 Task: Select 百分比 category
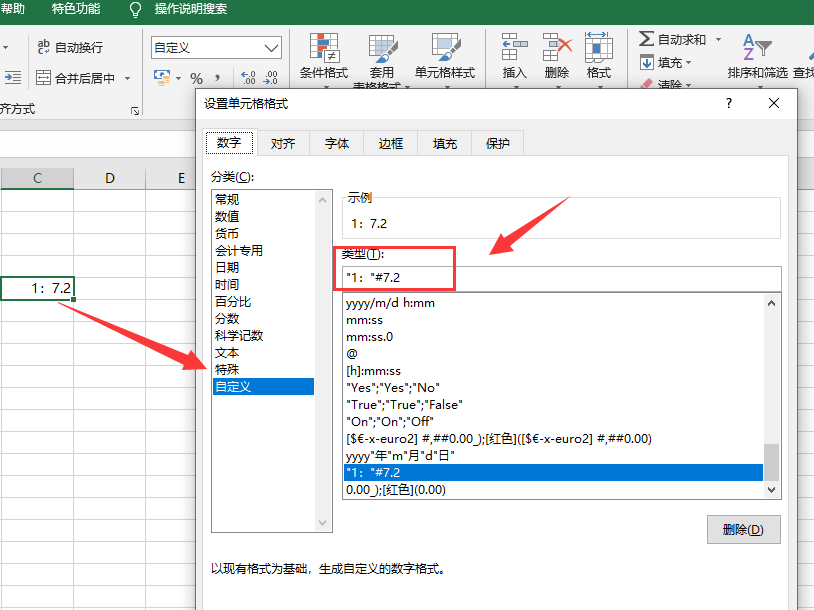pyautogui.click(x=263, y=302)
